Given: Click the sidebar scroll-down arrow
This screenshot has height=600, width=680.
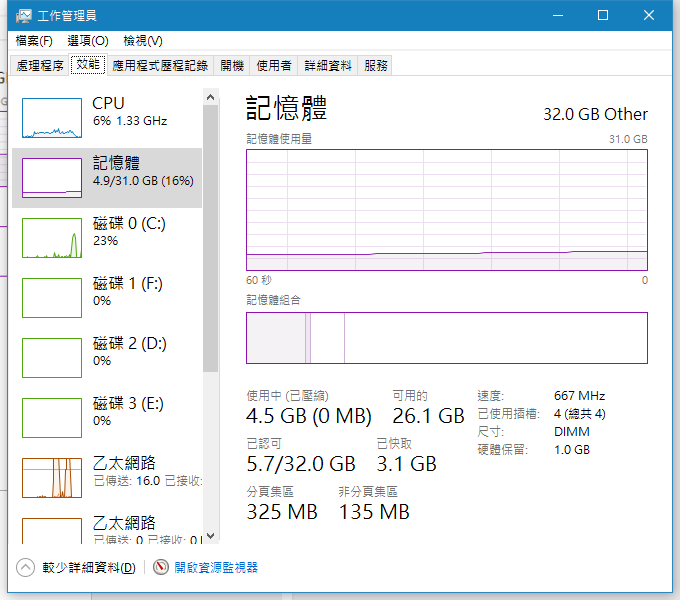Looking at the screenshot, I should point(211,536).
